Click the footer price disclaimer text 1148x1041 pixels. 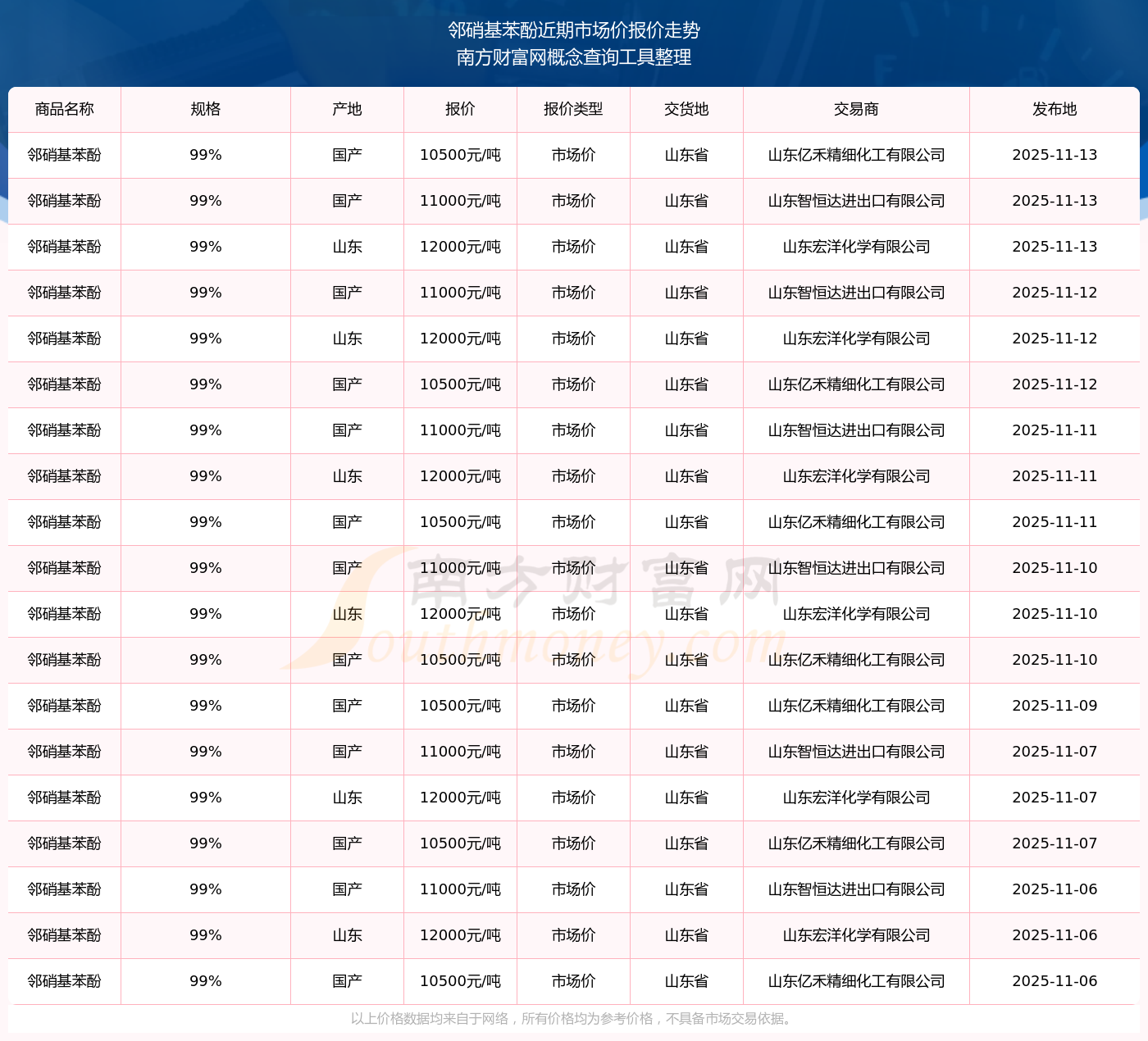point(573,1019)
